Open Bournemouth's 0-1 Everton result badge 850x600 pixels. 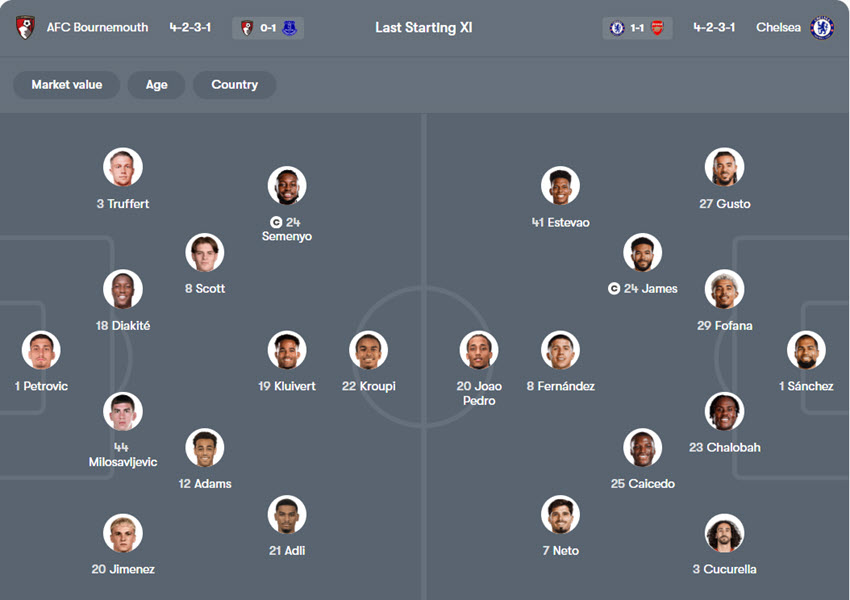(268, 28)
